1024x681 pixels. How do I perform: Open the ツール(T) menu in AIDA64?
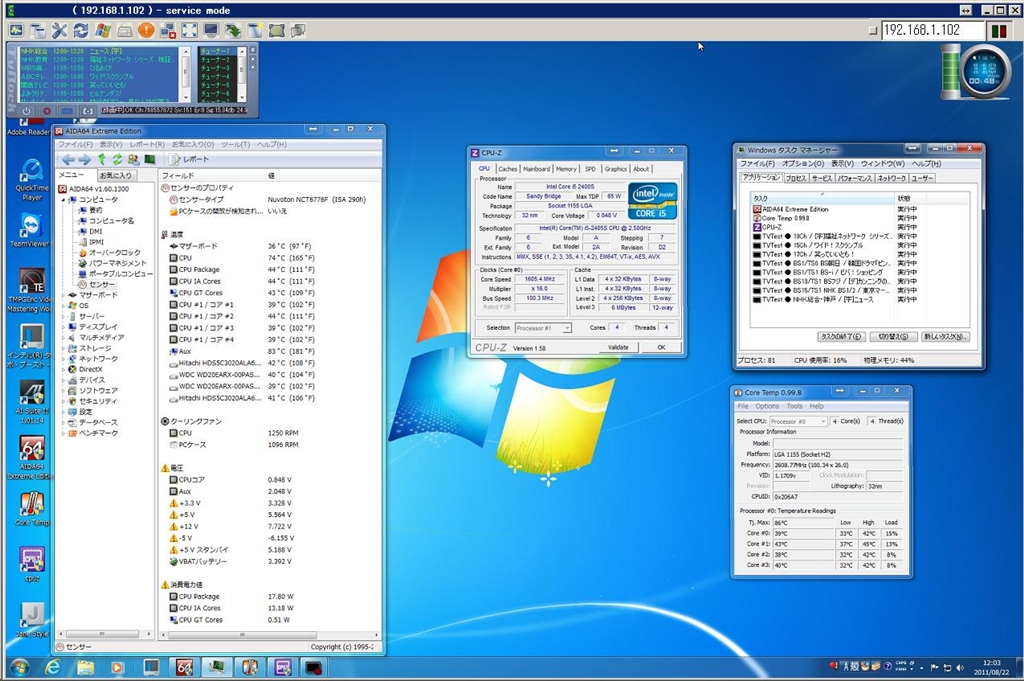[236, 144]
